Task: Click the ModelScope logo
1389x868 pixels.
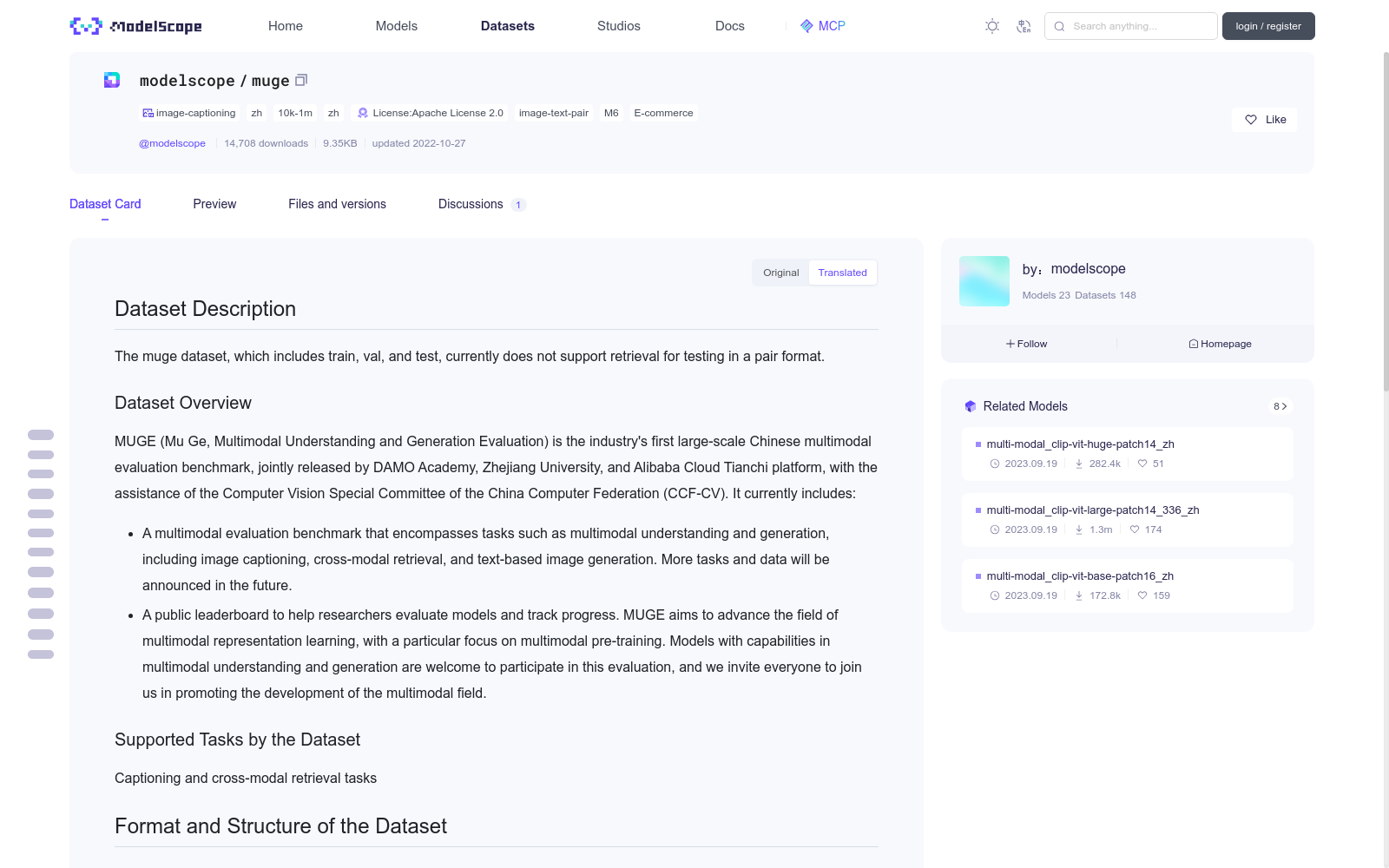Action: (x=135, y=26)
